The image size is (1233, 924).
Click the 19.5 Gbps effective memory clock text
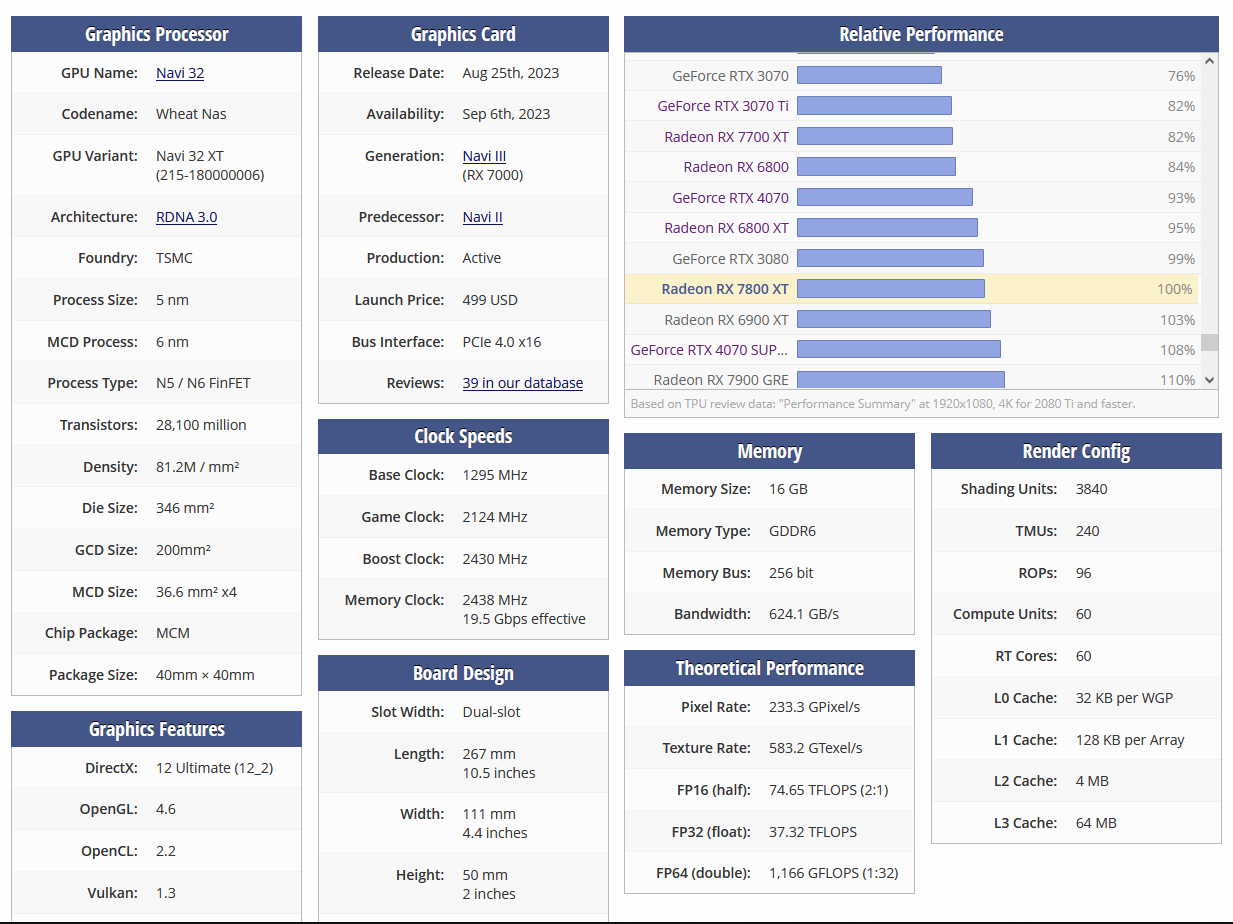(x=524, y=619)
